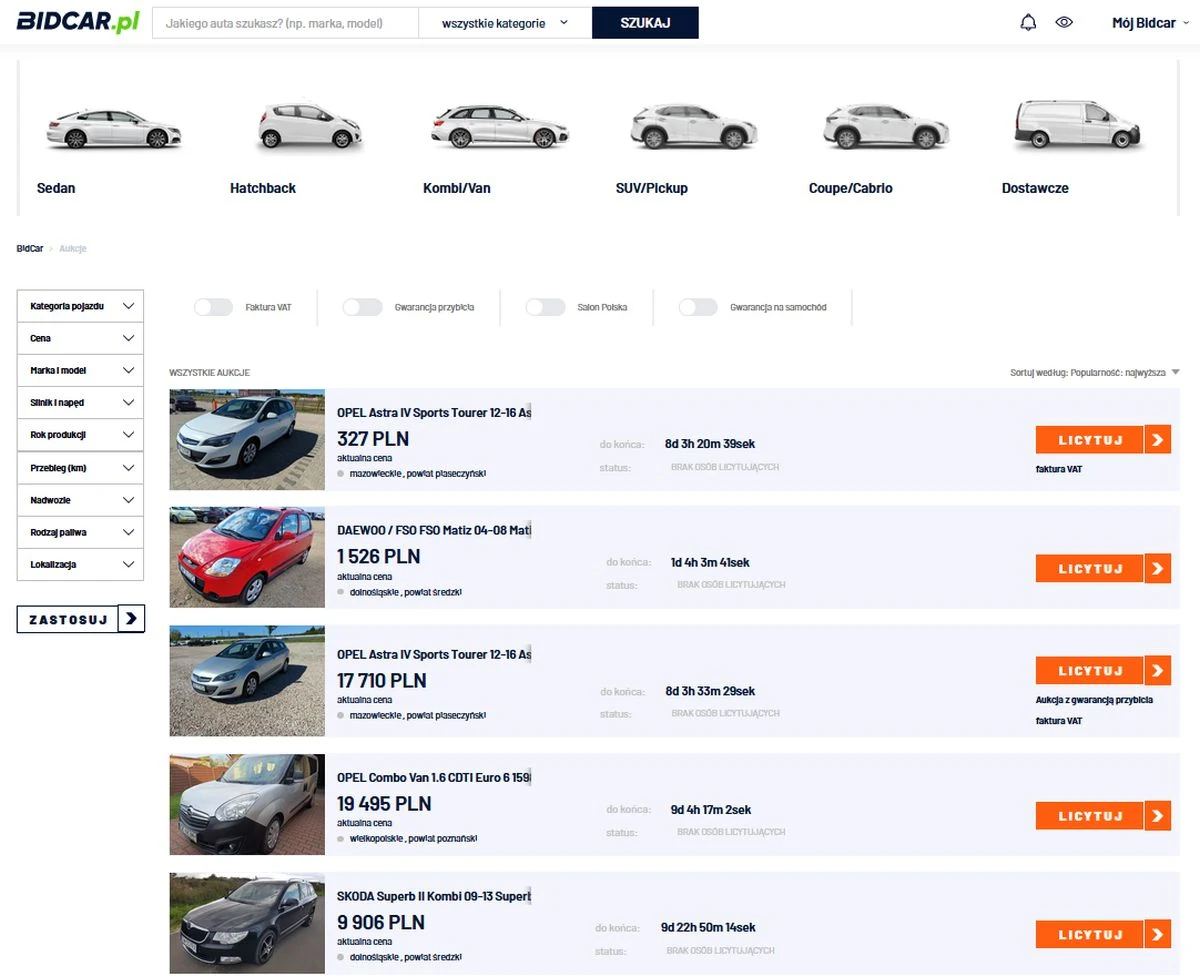
Task: Expand the Przebieg (km) filter
Action: coord(80,467)
